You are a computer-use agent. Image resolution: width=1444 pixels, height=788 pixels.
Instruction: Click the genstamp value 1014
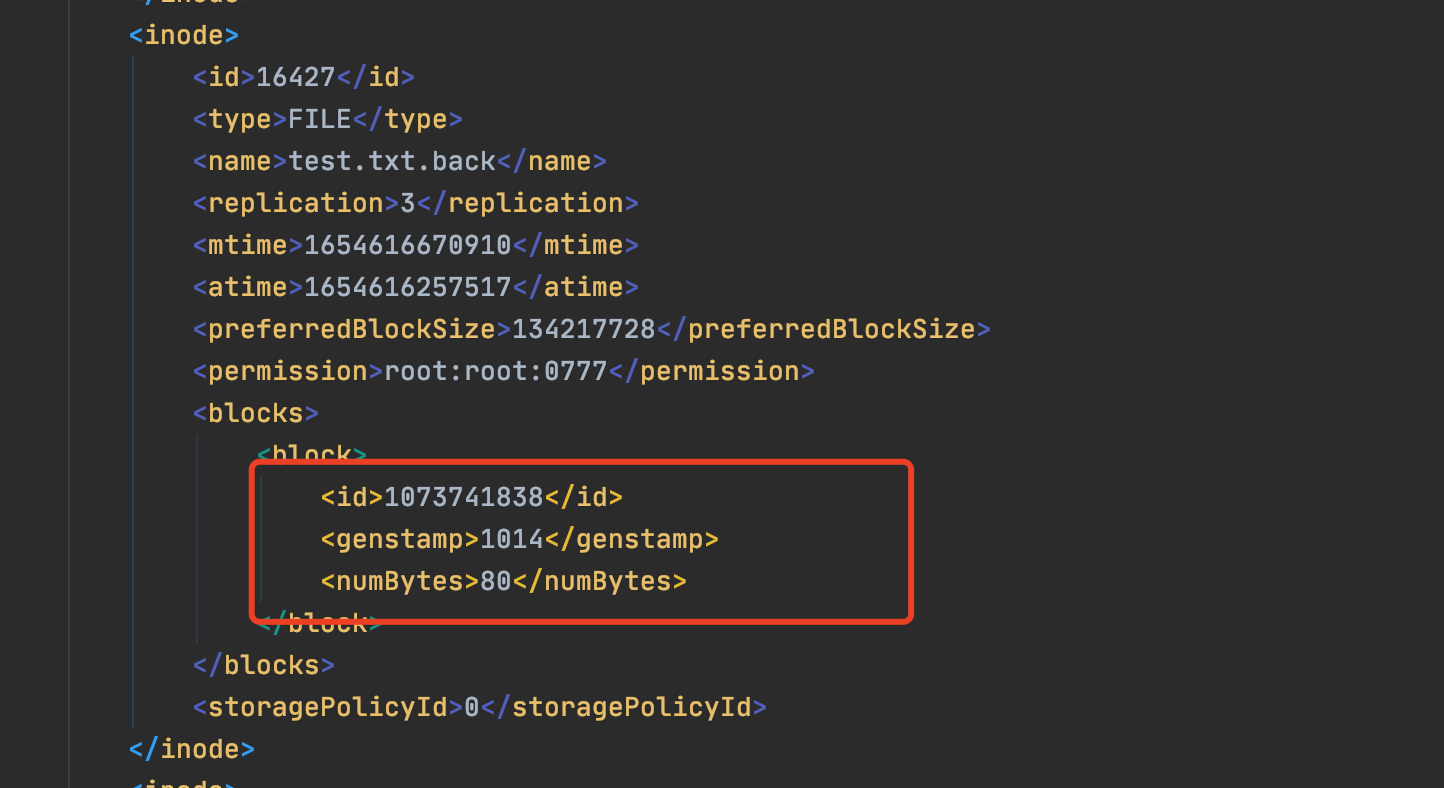pos(512,539)
